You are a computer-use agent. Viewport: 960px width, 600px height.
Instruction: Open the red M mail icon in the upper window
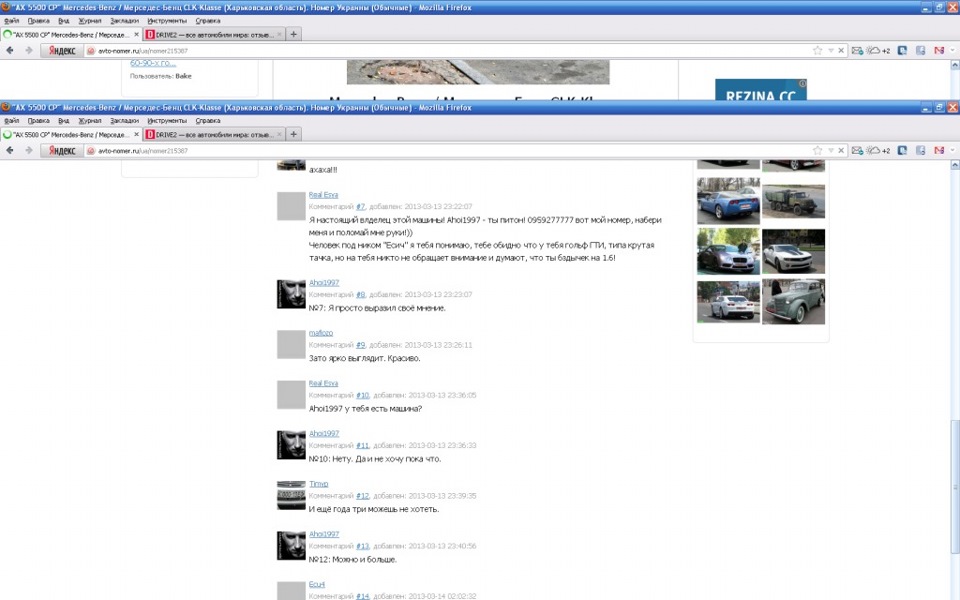tap(939, 50)
